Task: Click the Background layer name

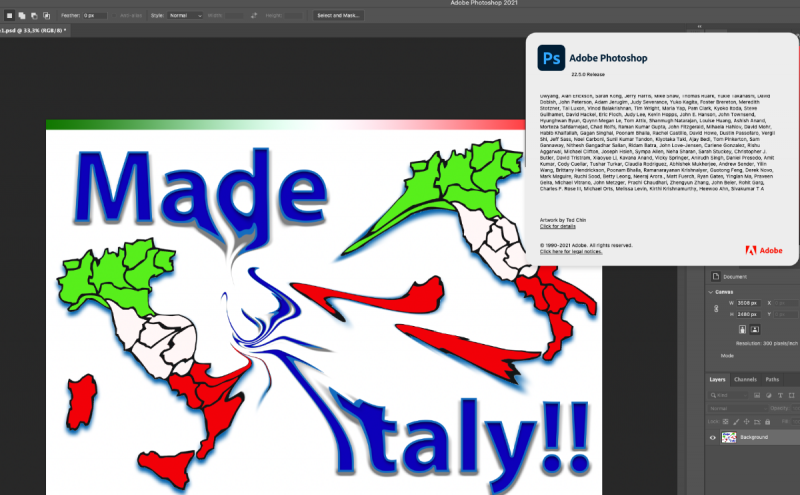Action: 754,437
